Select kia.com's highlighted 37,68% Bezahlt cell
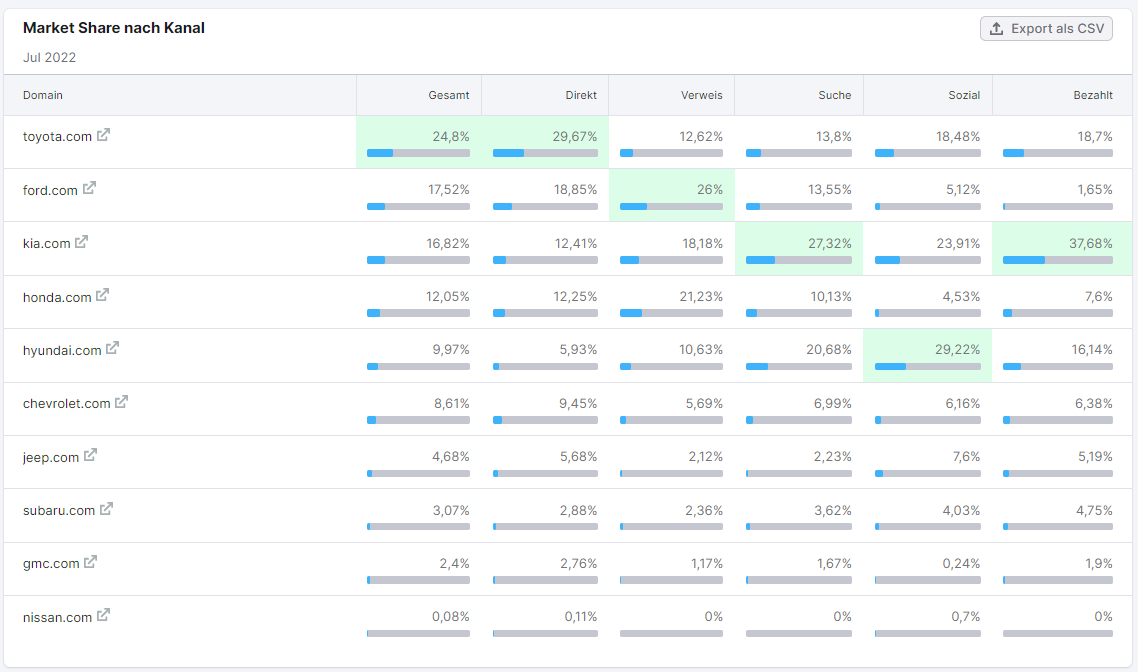The image size is (1138, 672). 1063,249
